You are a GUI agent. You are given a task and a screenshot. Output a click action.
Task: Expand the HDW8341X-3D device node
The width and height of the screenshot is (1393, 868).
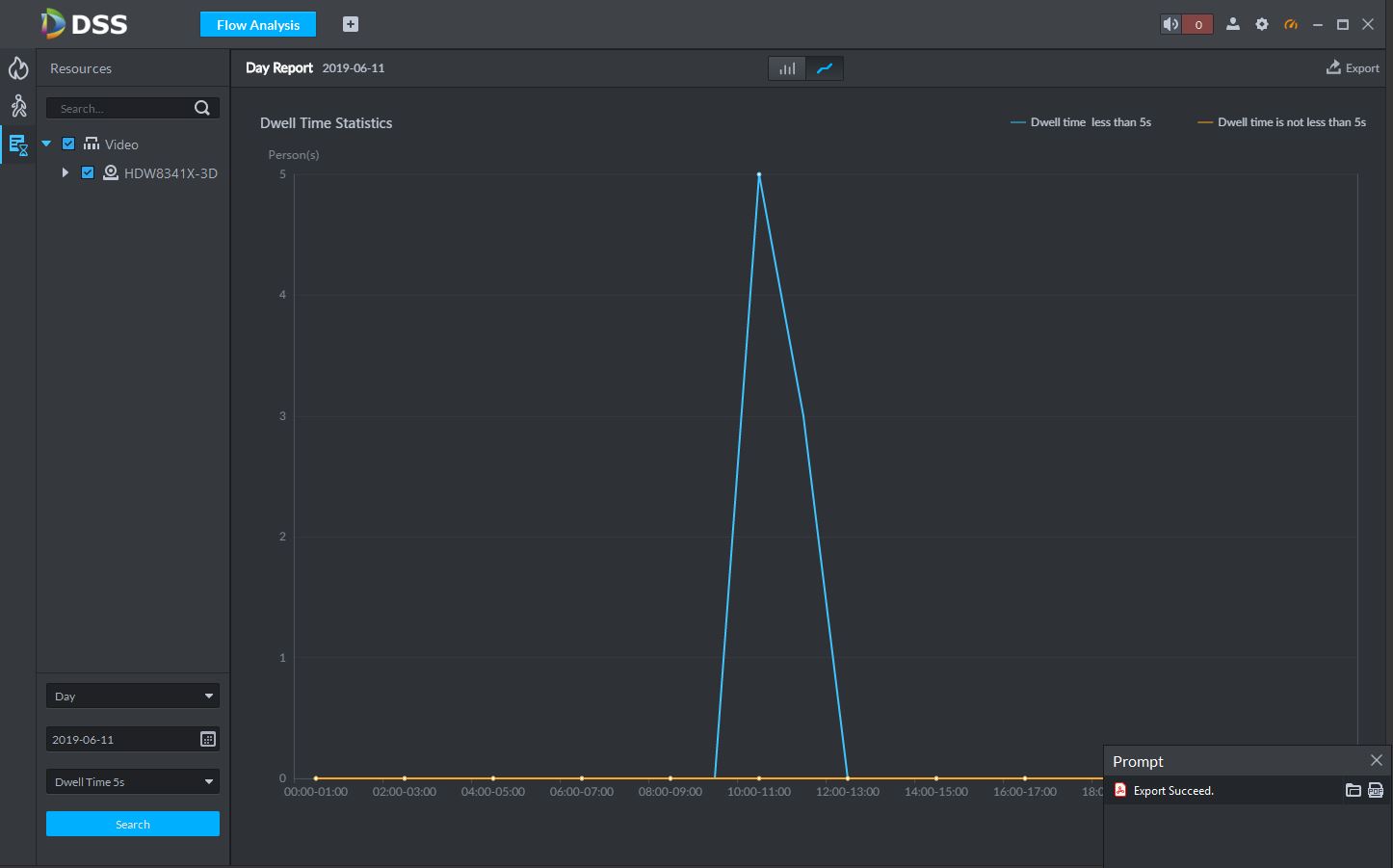65,173
